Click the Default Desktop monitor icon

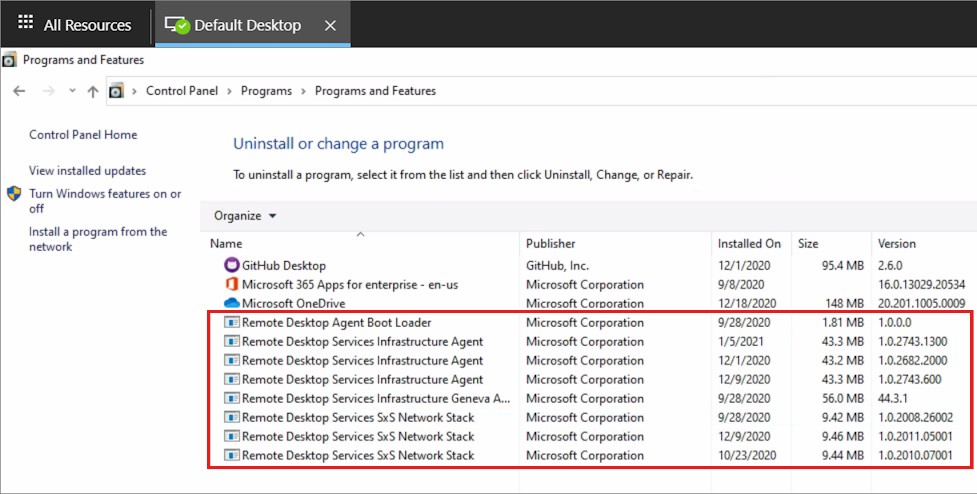tap(177, 25)
